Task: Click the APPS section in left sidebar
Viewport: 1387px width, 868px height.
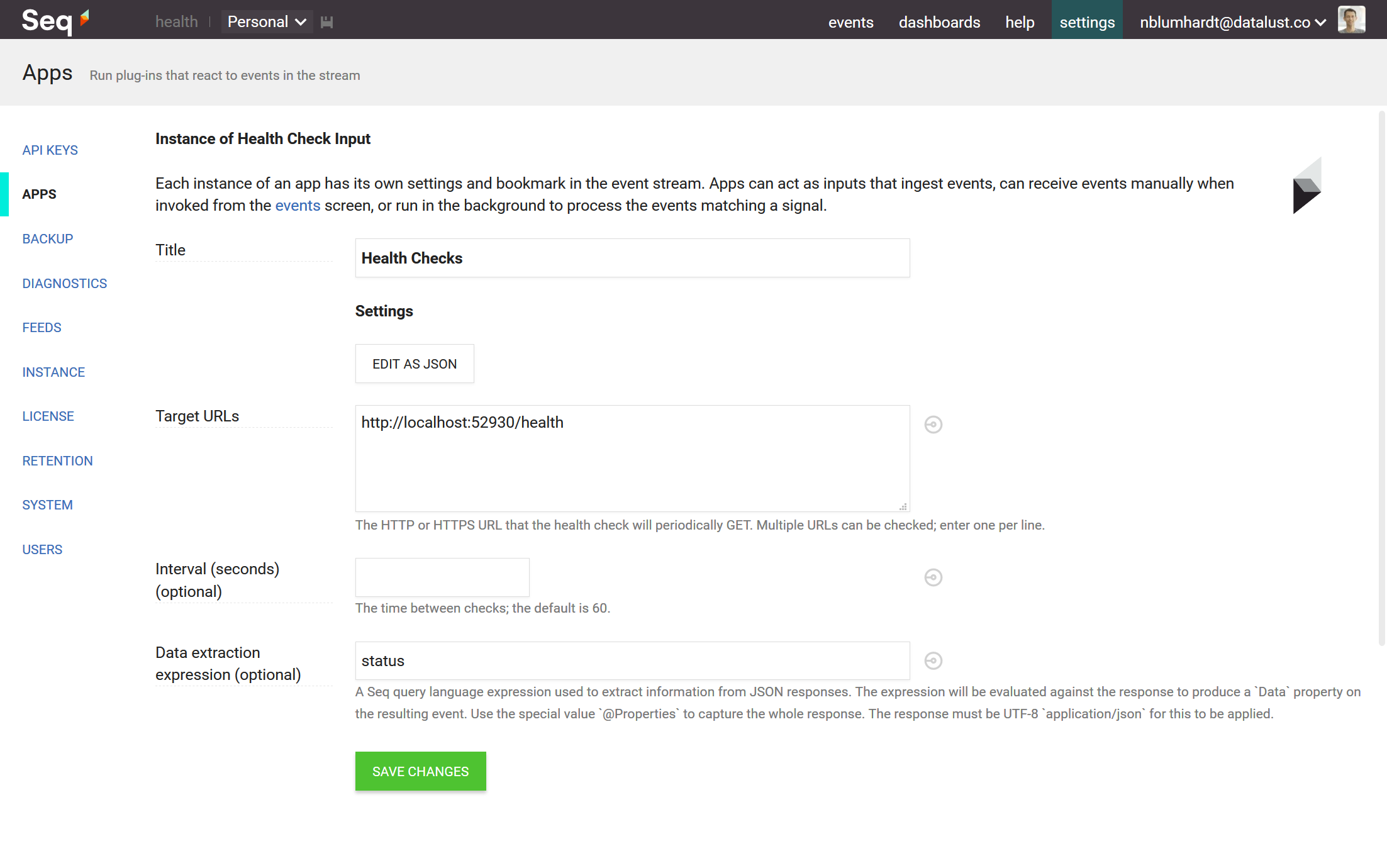Action: [x=38, y=194]
